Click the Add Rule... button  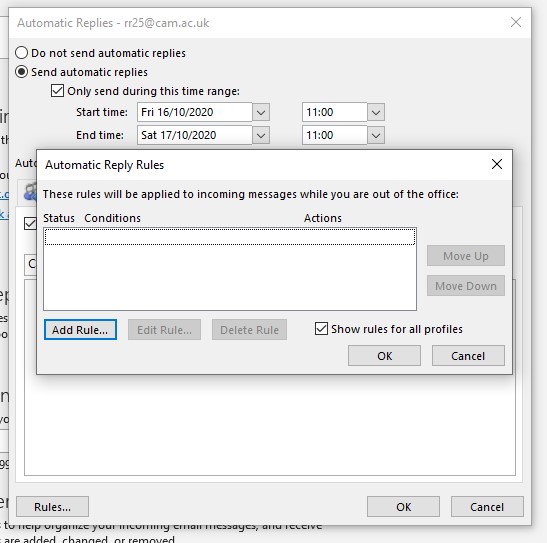tap(80, 330)
